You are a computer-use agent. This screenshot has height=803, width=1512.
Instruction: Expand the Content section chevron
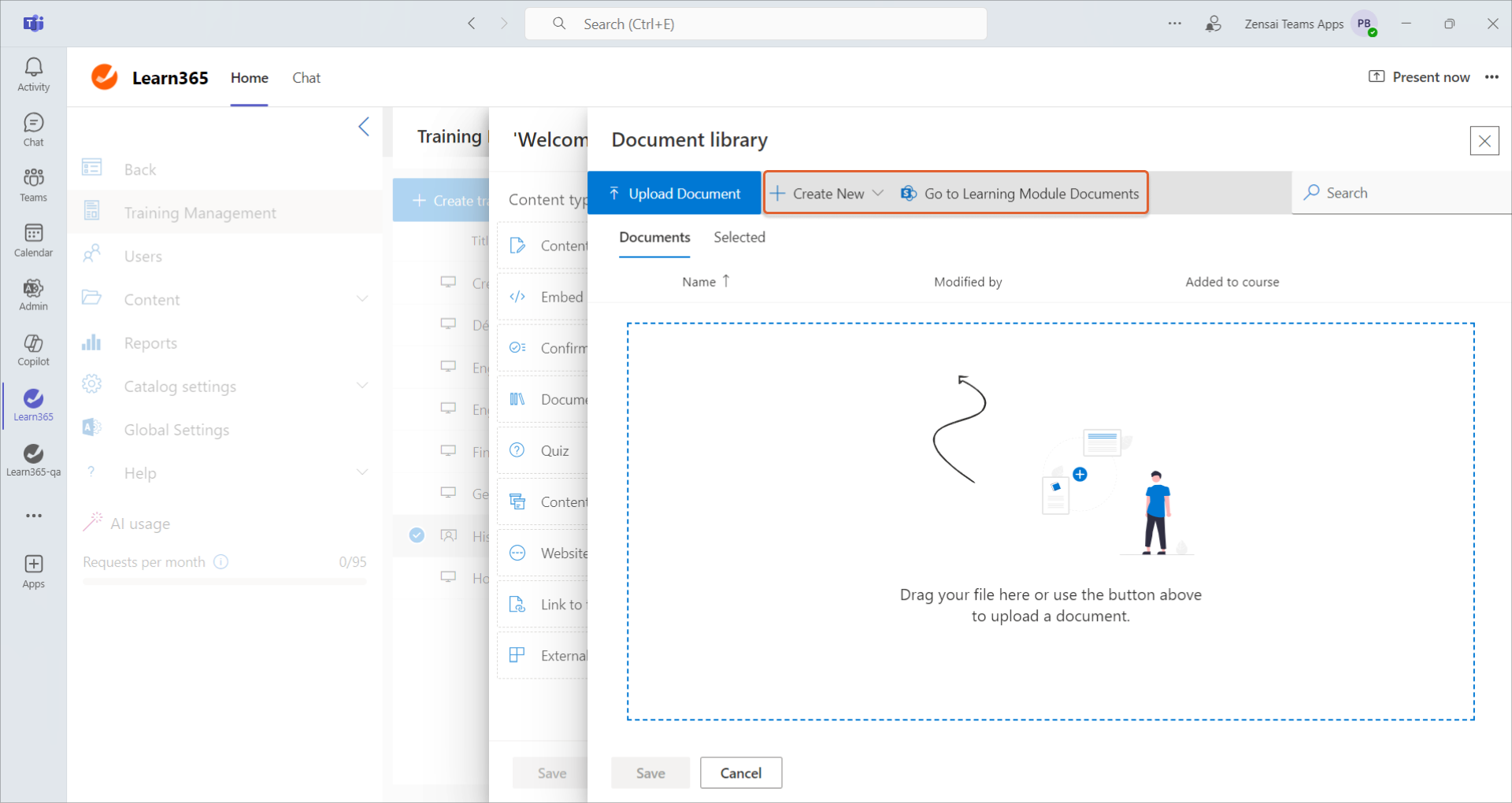[x=362, y=299]
